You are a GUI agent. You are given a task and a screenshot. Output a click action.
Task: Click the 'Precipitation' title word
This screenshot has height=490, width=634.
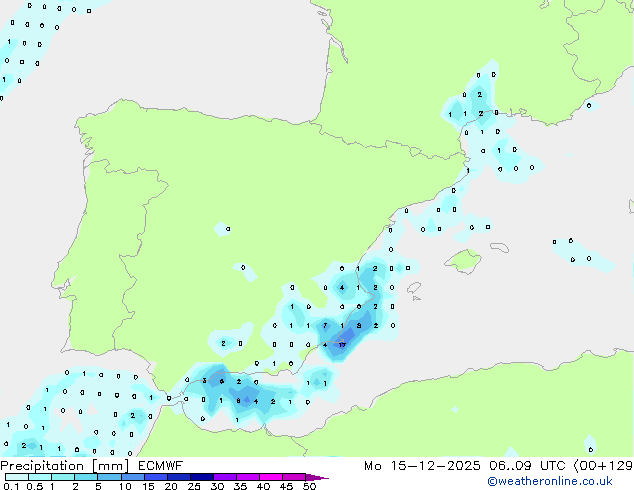point(42,466)
